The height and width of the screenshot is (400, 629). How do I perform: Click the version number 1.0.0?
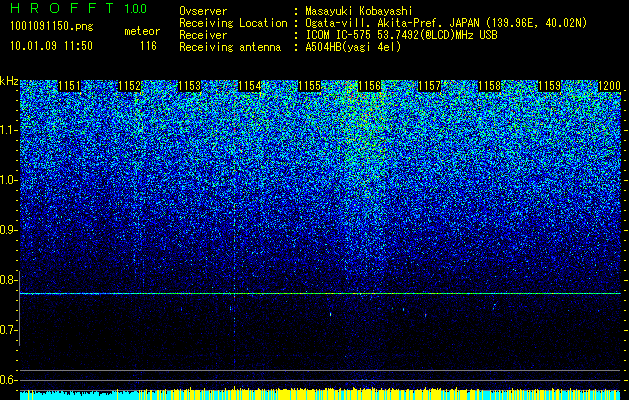(x=135, y=8)
